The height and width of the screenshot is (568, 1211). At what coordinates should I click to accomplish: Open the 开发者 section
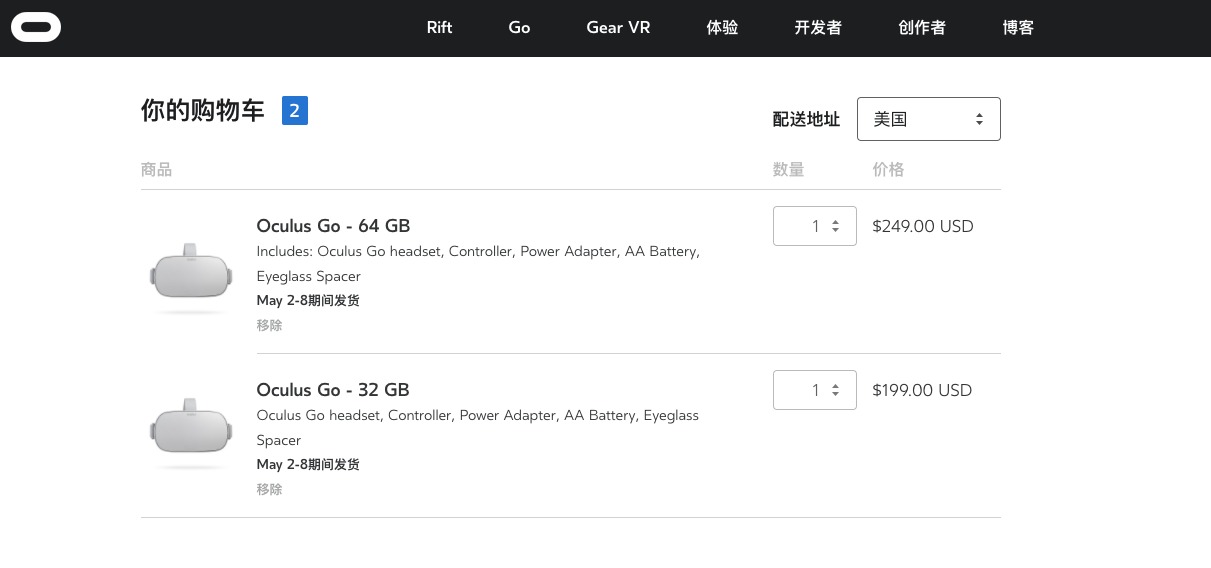(x=818, y=28)
